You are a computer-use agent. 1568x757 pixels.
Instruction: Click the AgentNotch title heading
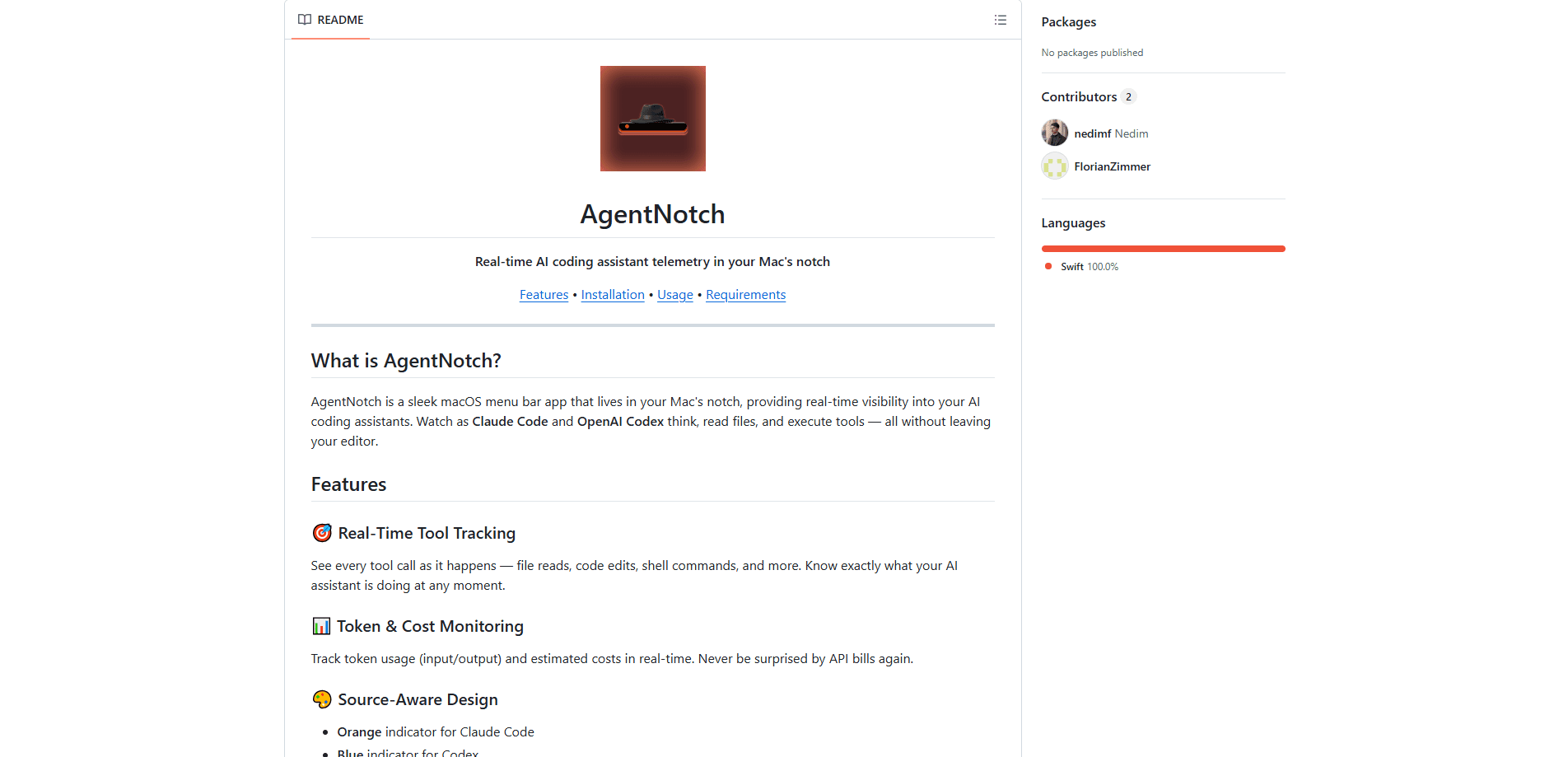point(652,214)
